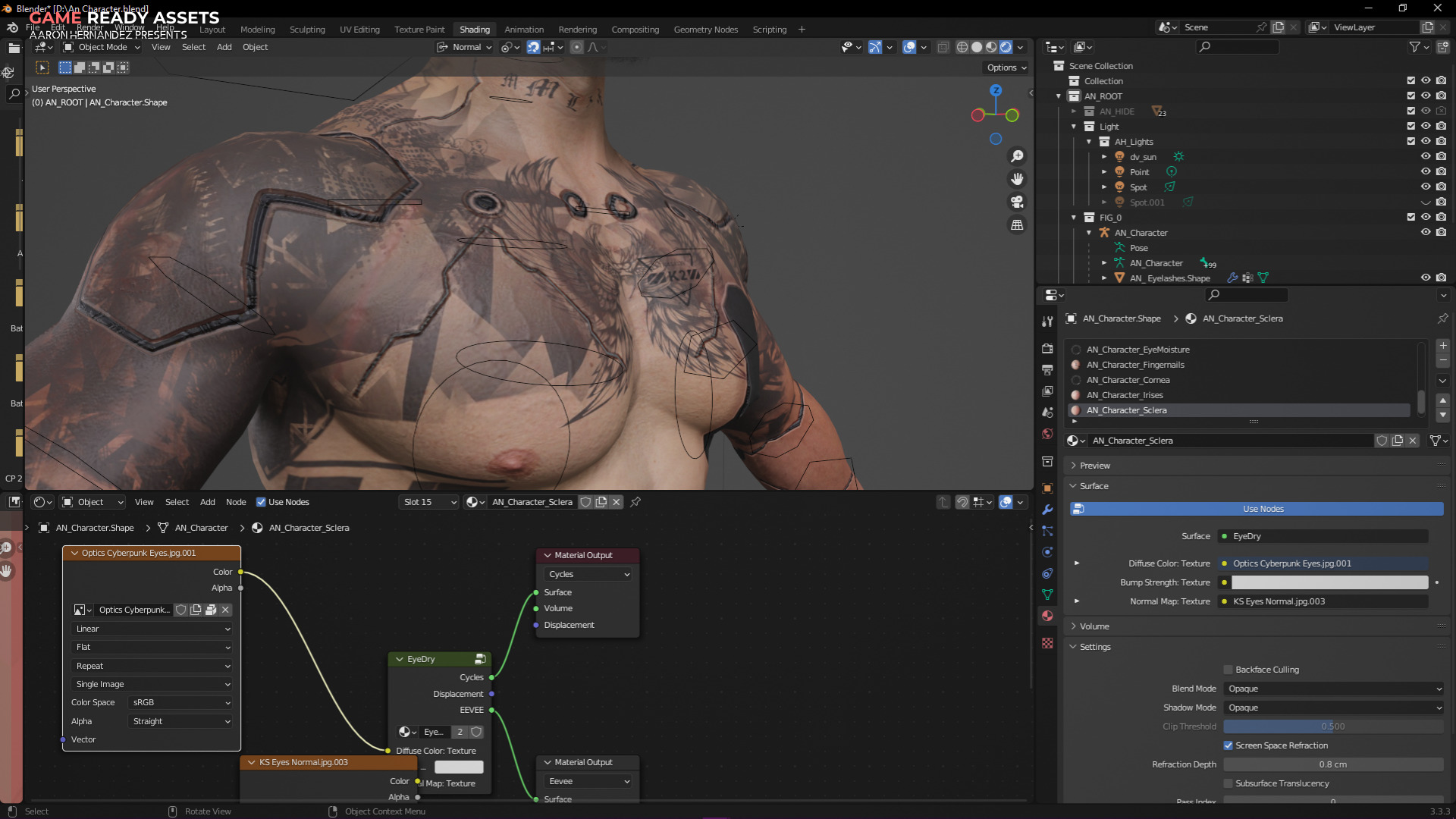
Task: Open the Blend Mode Opaque dropdown
Action: pos(1333,689)
